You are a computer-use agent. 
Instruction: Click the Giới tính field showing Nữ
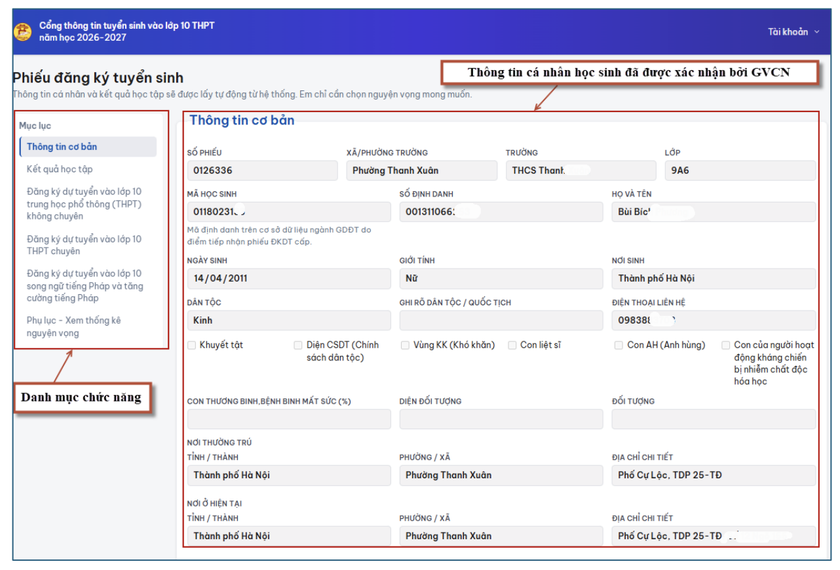click(500, 279)
